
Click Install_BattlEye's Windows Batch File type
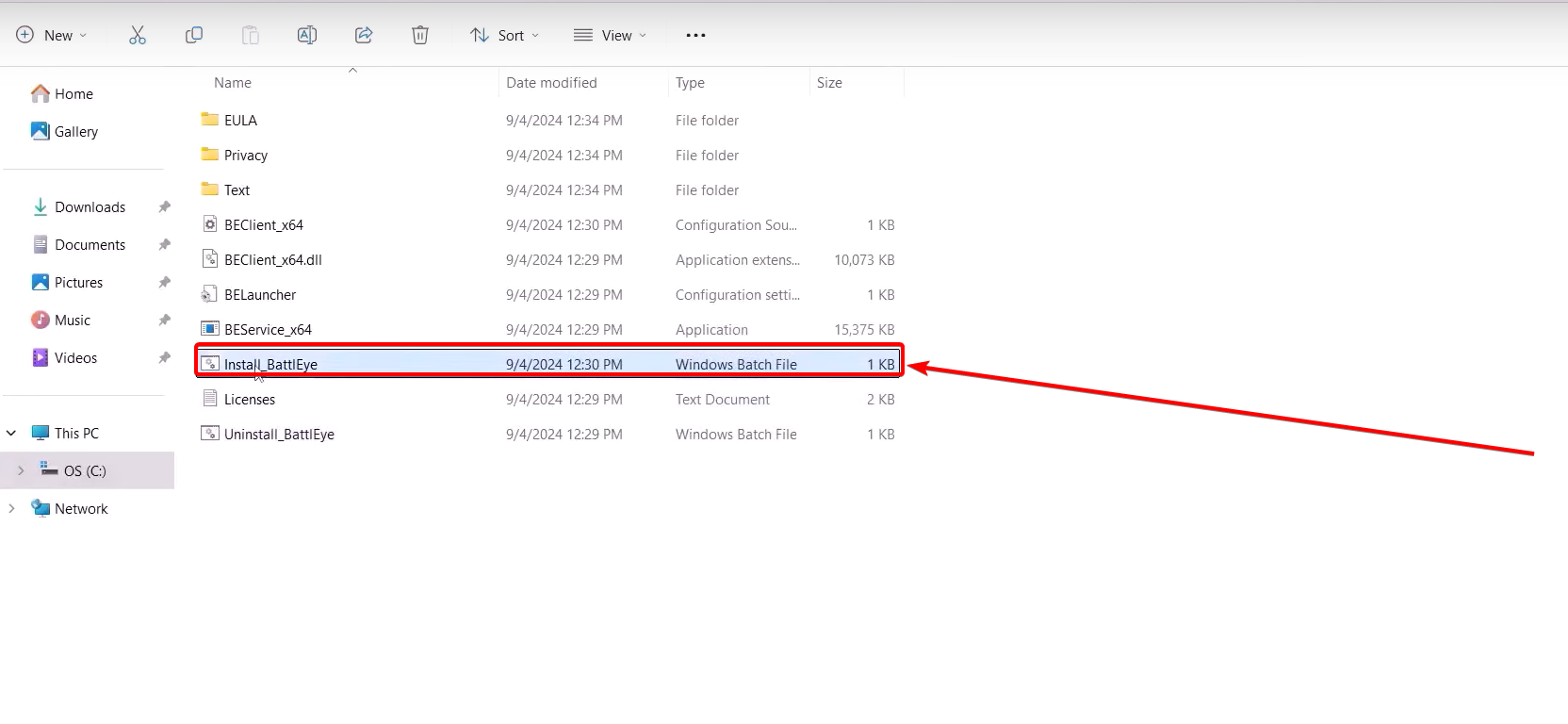tap(736, 364)
